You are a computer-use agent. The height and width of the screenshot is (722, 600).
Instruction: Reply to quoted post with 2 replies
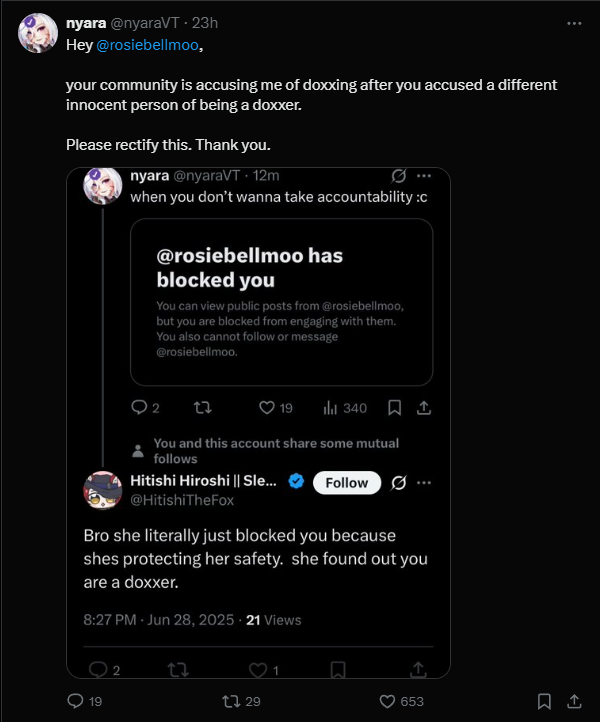[140, 408]
